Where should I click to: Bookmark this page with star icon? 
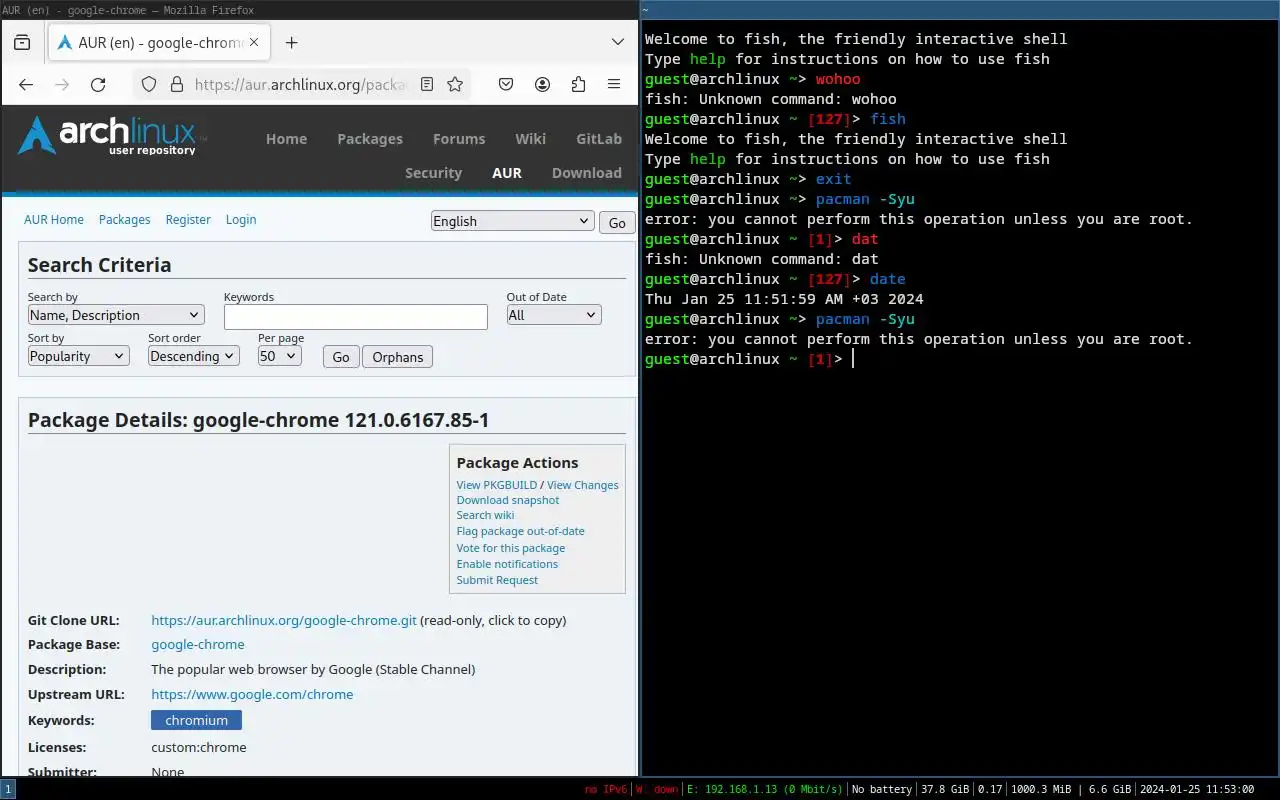[455, 85]
